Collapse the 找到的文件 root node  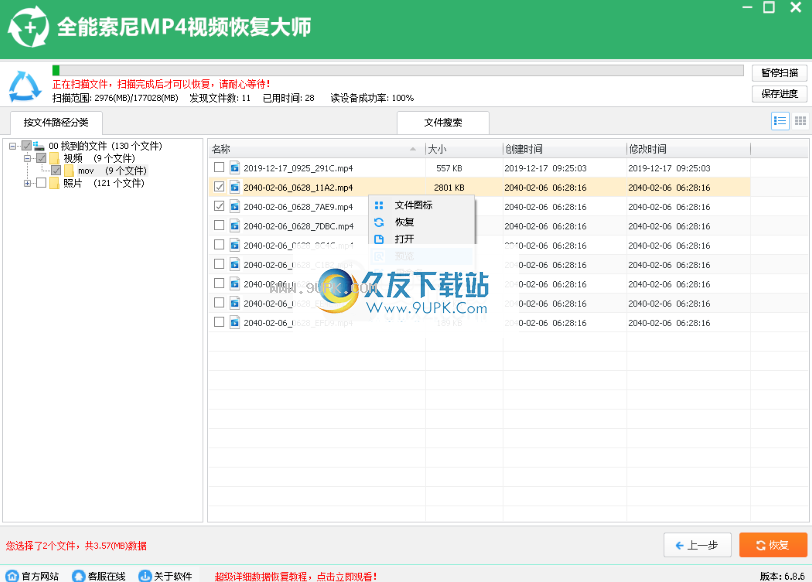(12, 147)
